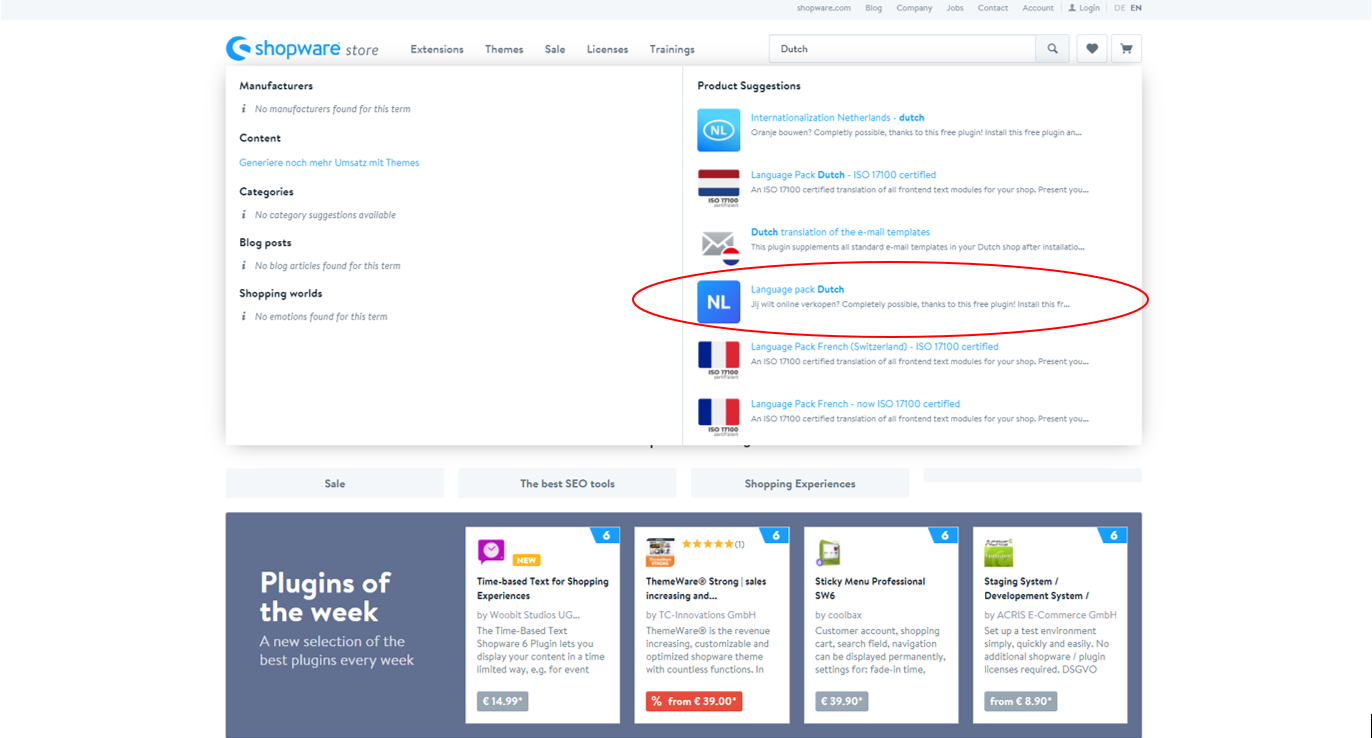Open the wishlist heart icon

click(x=1091, y=49)
